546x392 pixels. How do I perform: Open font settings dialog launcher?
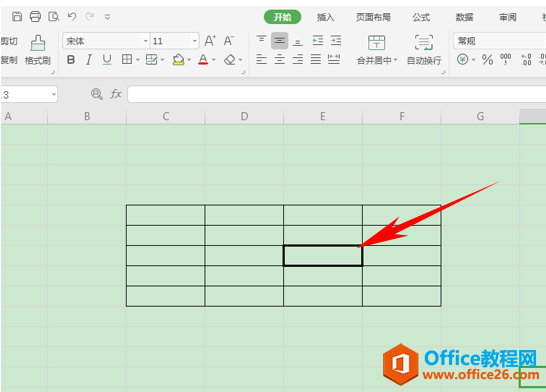coord(243,72)
